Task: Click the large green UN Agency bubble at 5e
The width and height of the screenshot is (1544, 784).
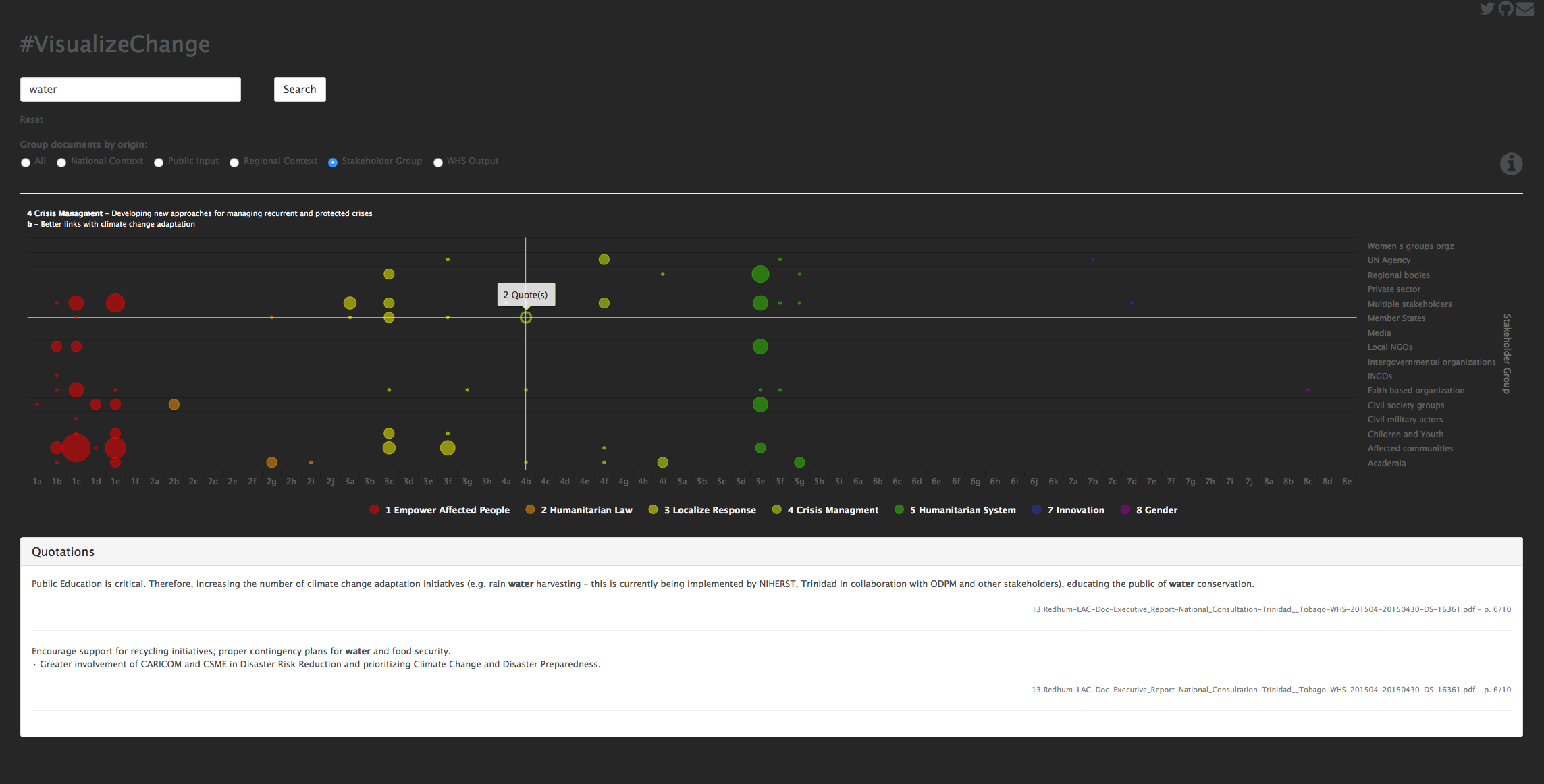Action: pyautogui.click(x=760, y=274)
